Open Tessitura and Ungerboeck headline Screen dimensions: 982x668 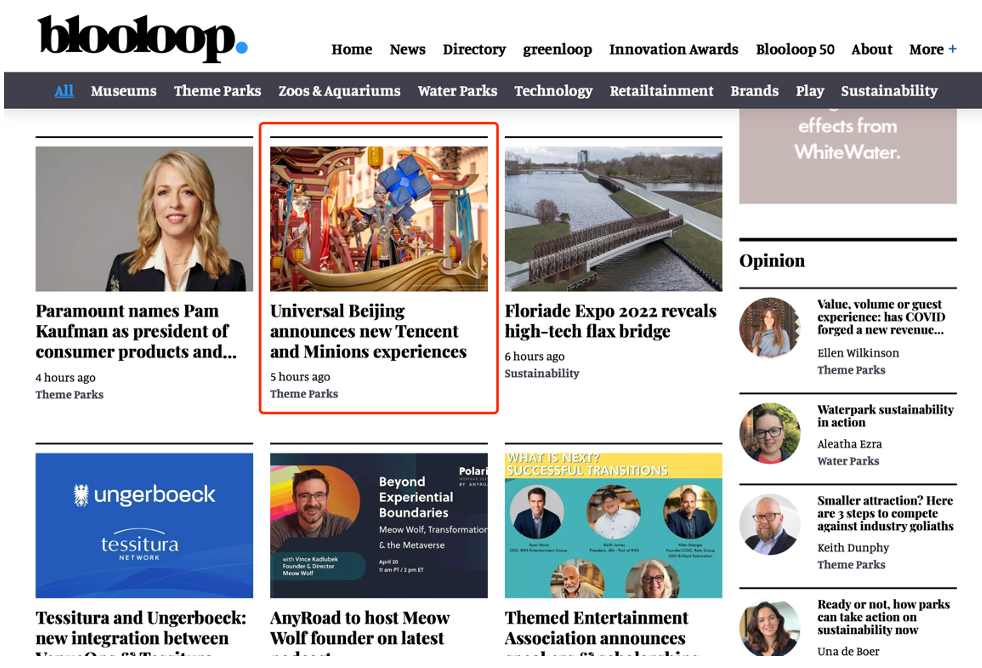[x=141, y=632]
